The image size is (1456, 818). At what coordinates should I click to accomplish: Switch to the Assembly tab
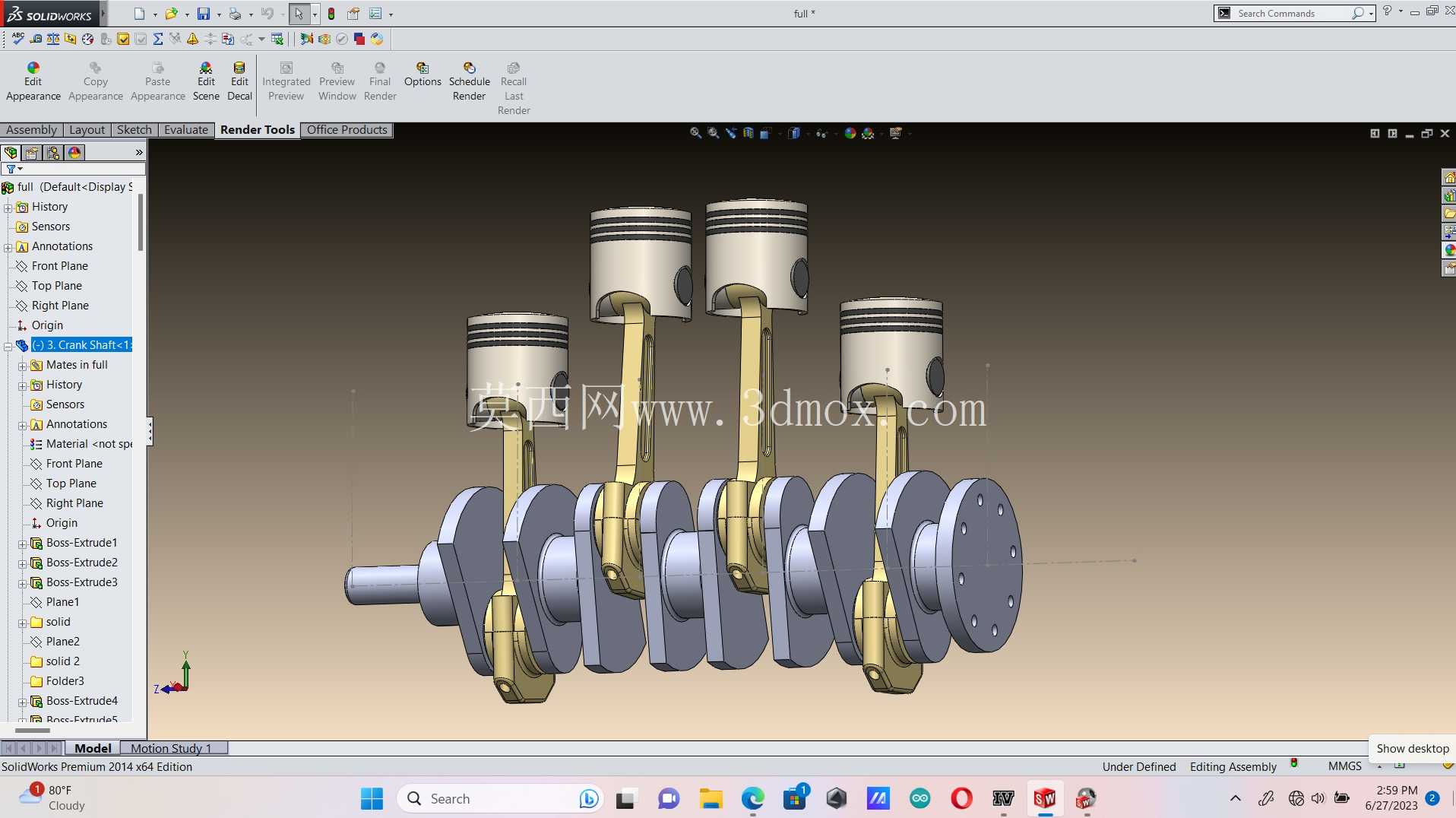click(31, 130)
